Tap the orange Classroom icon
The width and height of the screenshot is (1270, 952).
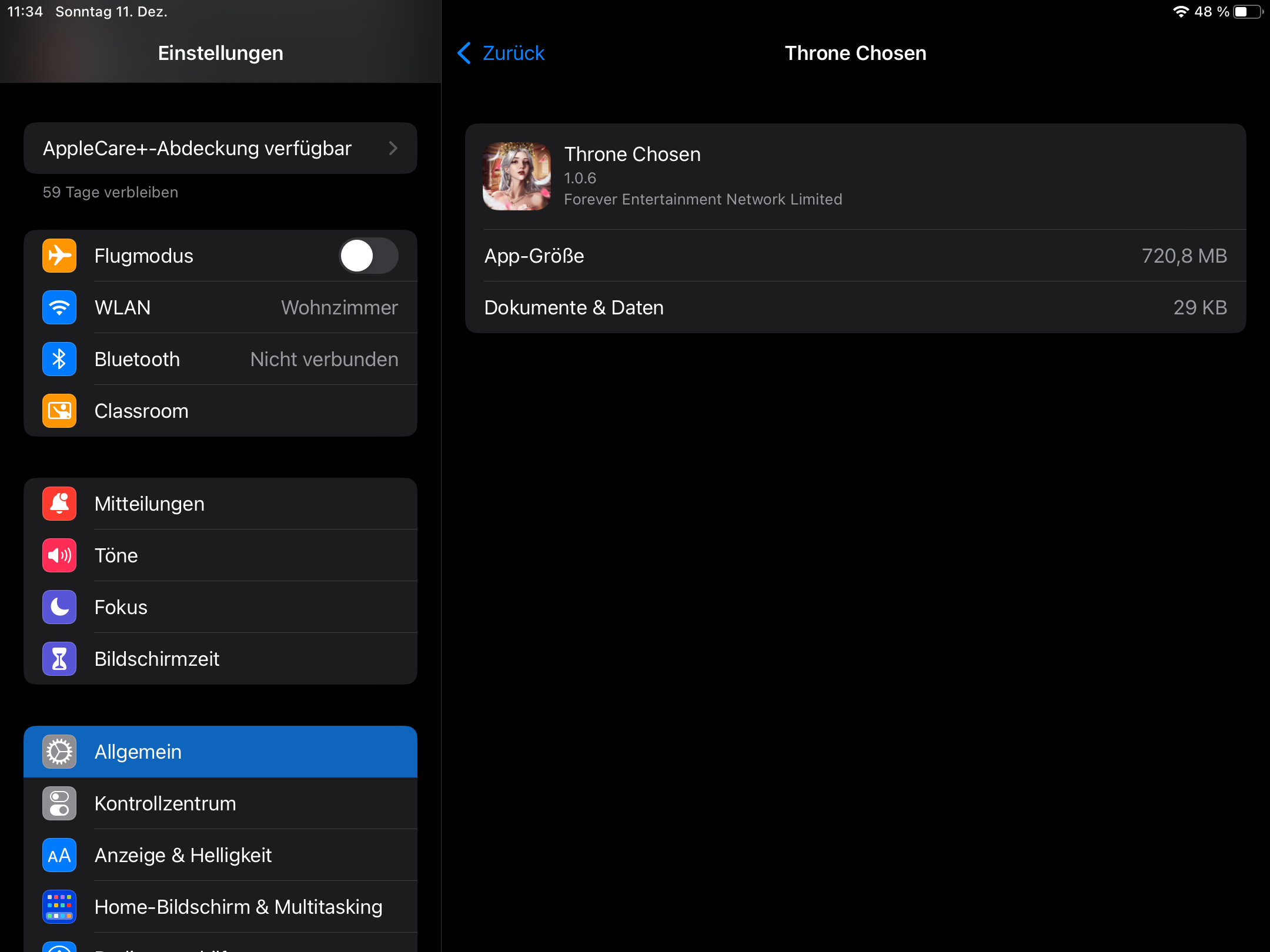(59, 411)
